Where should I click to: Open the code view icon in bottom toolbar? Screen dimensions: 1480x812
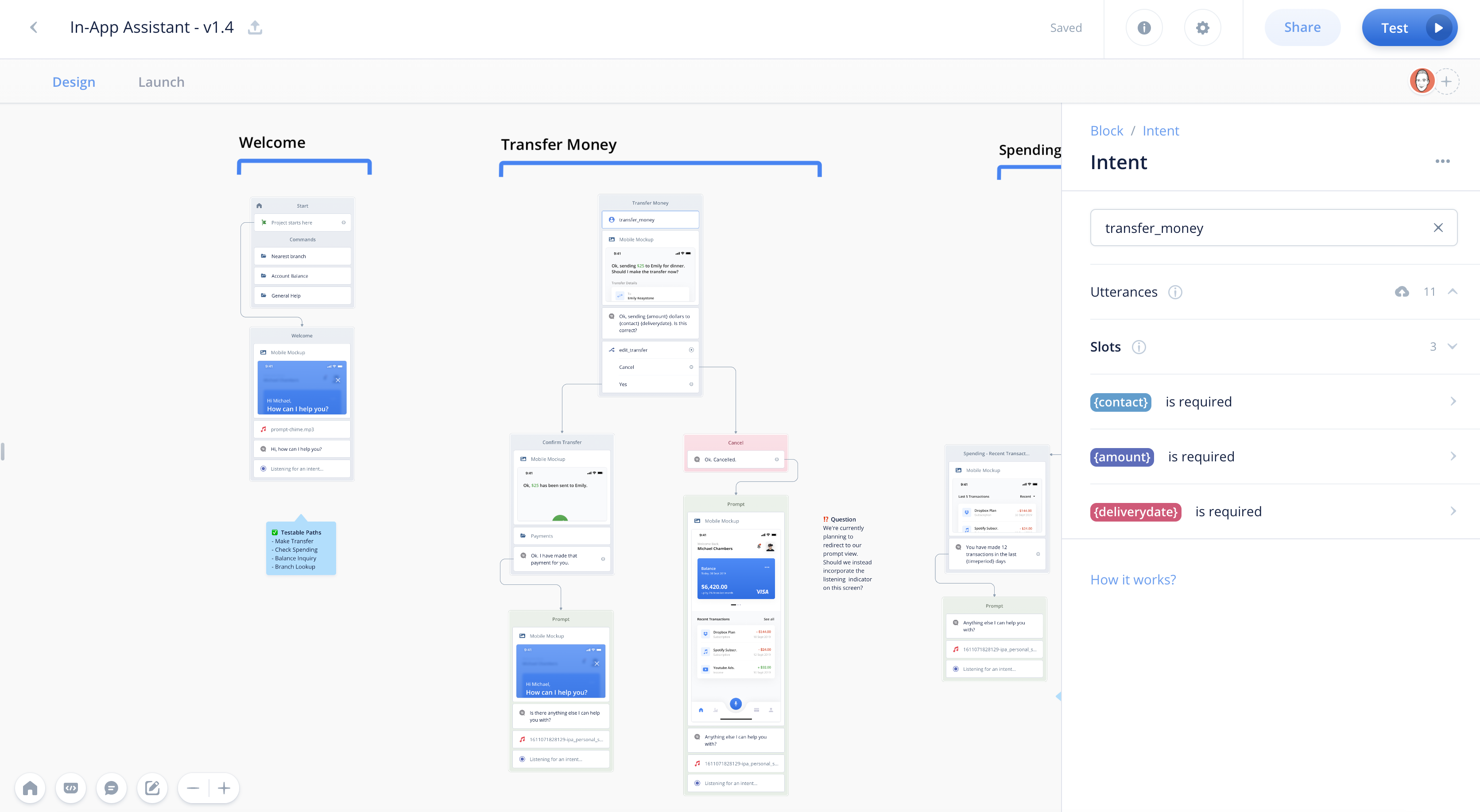[x=71, y=788]
